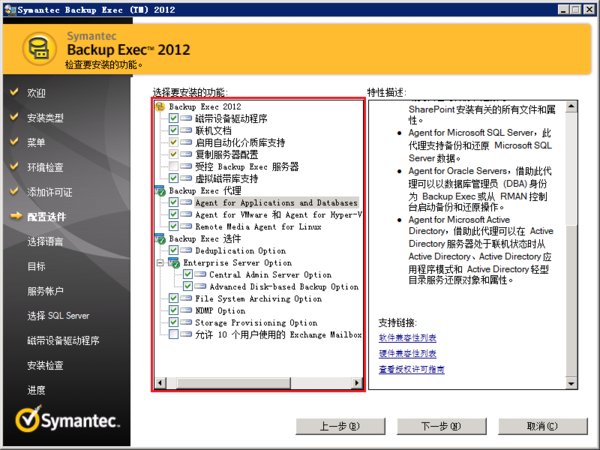Image resolution: width=600 pixels, height=450 pixels.
Task: Toggle Remote Media Agent for Linux checkbox
Action: [173, 226]
